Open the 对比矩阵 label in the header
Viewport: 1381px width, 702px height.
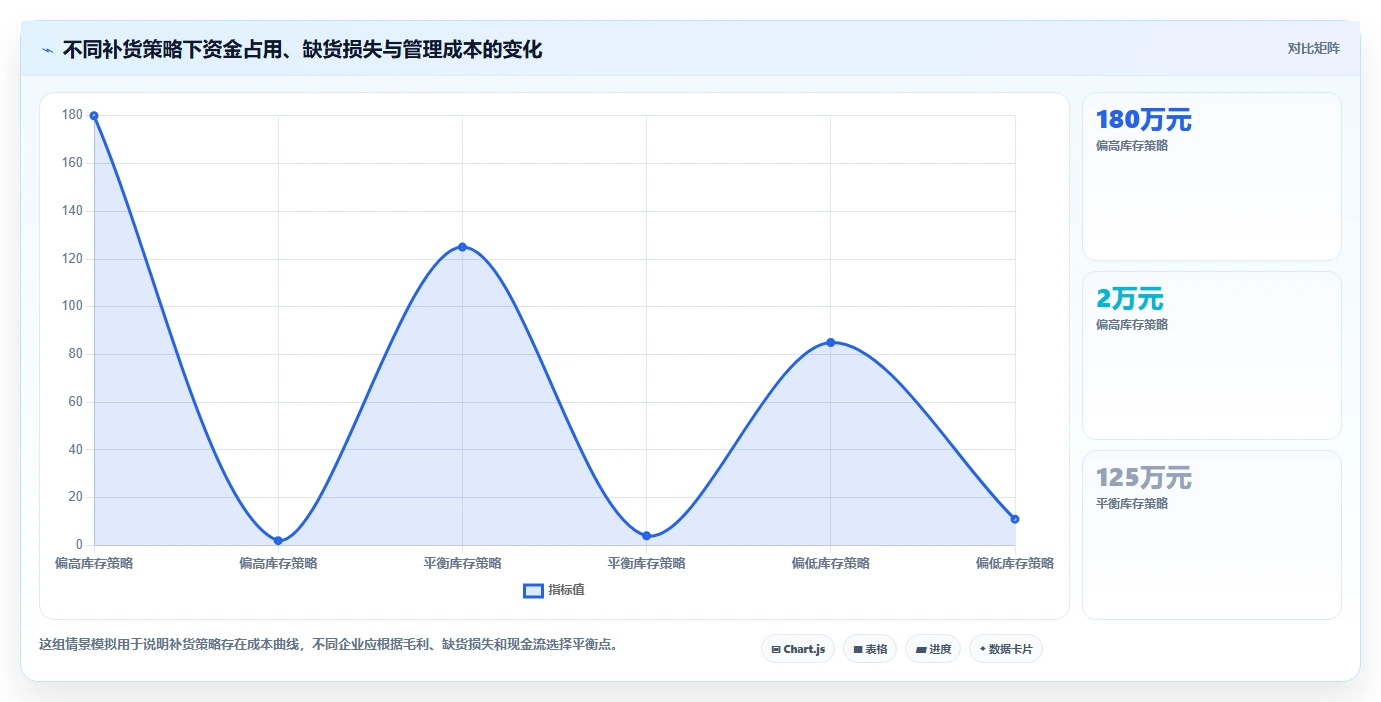point(1313,48)
